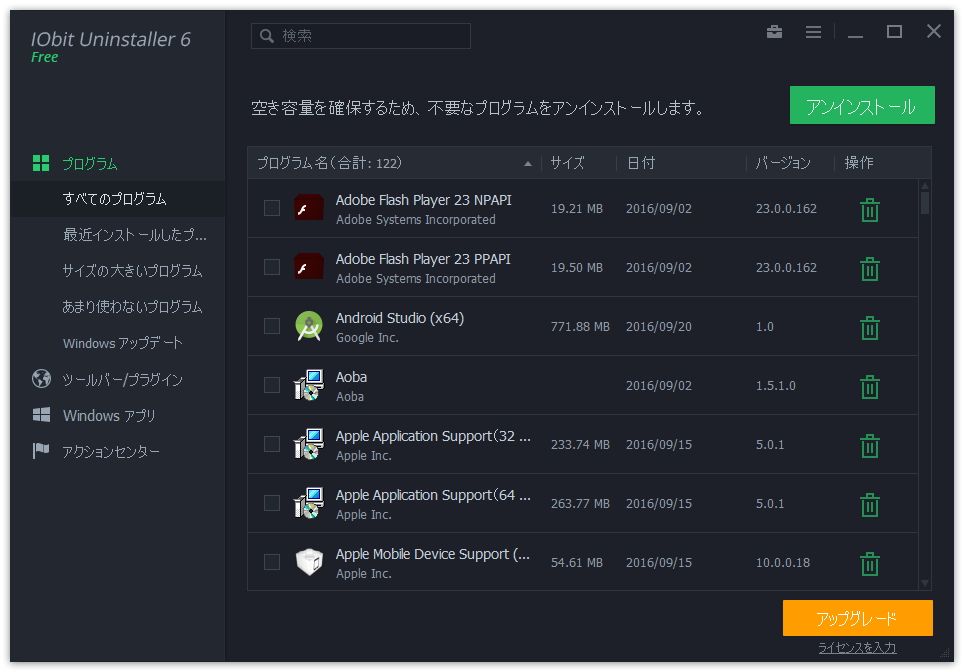Click the scrollbar down arrow
The width and height of the screenshot is (964, 672).
(925, 582)
